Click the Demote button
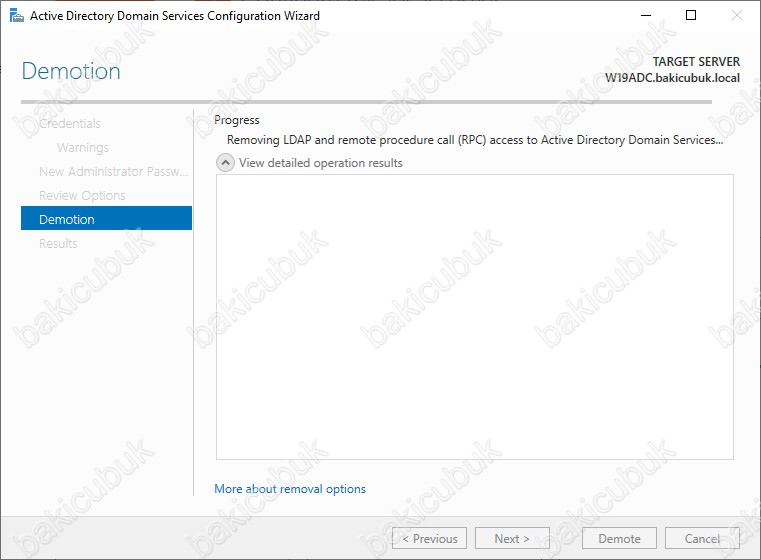 [x=619, y=538]
